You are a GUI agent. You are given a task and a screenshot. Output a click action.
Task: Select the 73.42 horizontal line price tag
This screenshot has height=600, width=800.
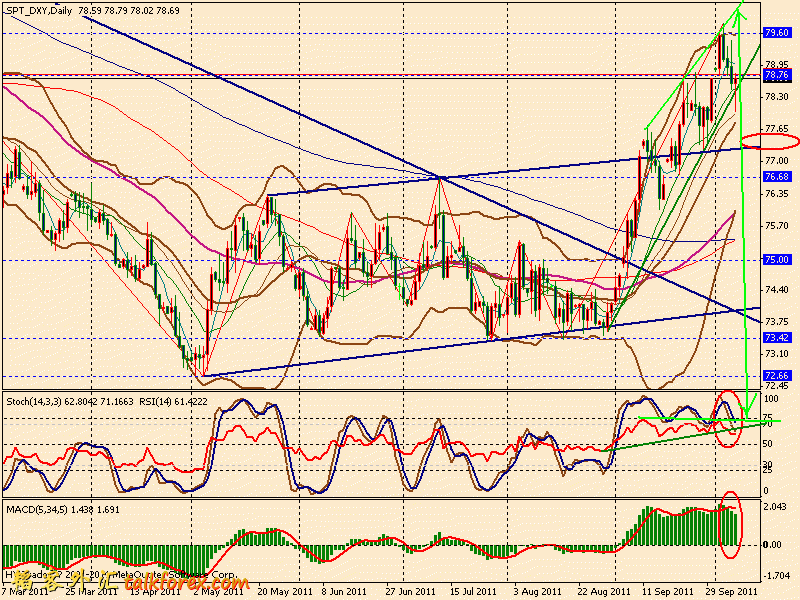(777, 338)
